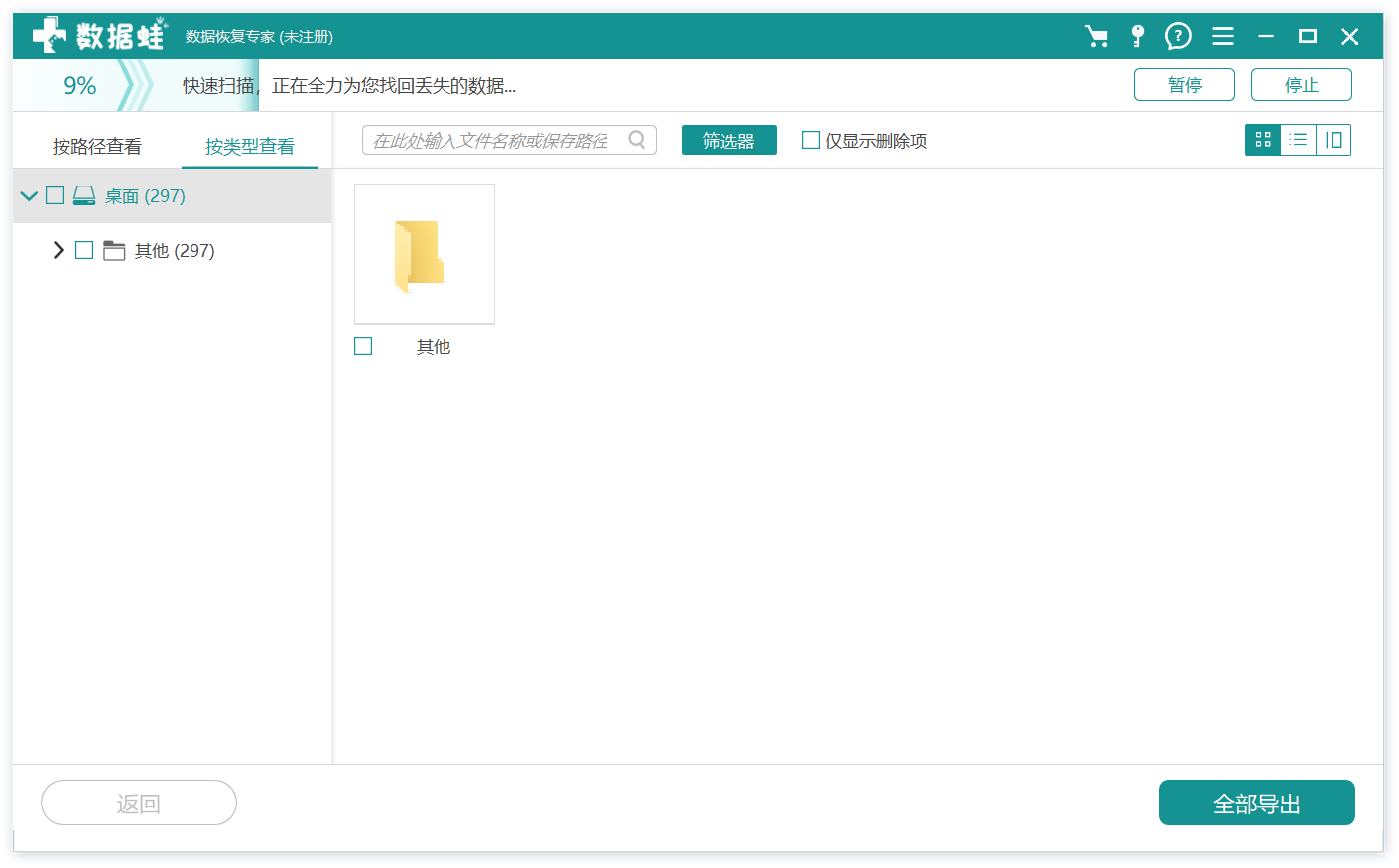This screenshot has width=1399, height=868.
Task: Click the 数据恢复专家 (未注册) title text
Action: (259, 37)
